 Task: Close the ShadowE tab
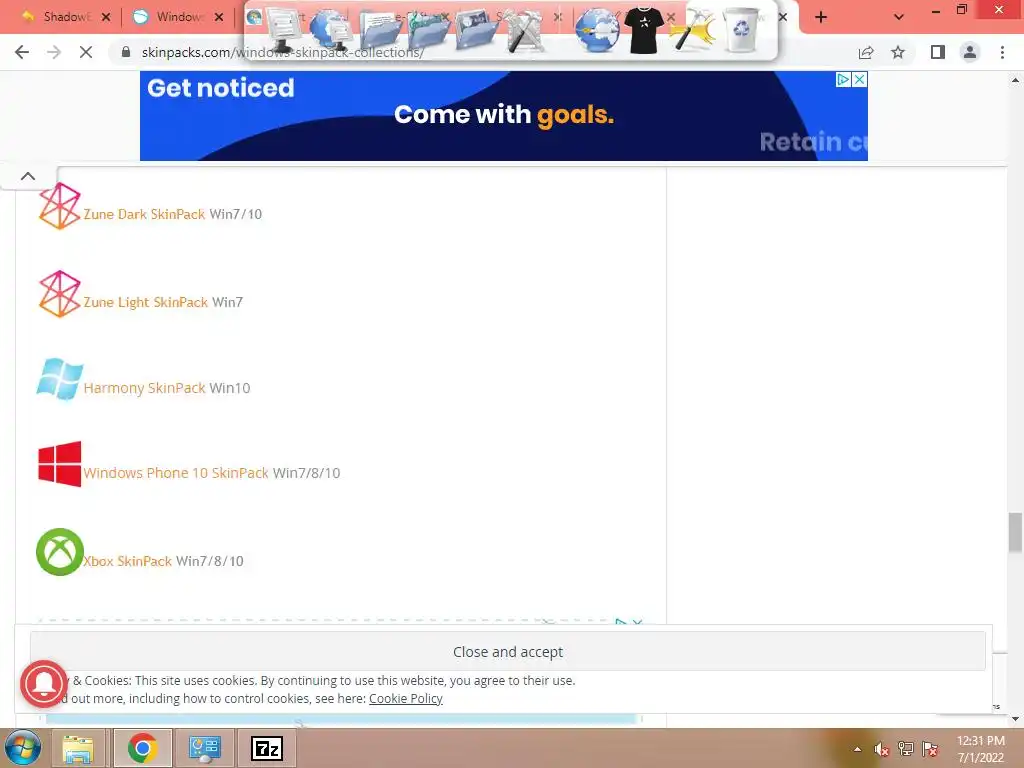106,17
